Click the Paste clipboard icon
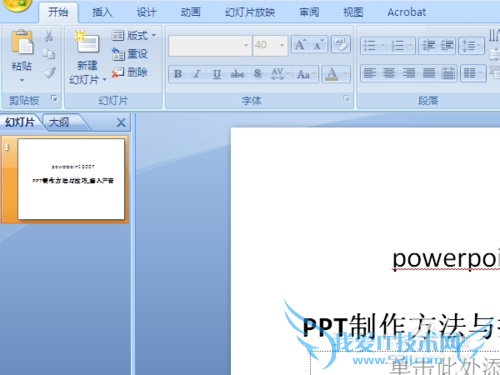Image resolution: width=500 pixels, height=375 pixels. (22, 42)
